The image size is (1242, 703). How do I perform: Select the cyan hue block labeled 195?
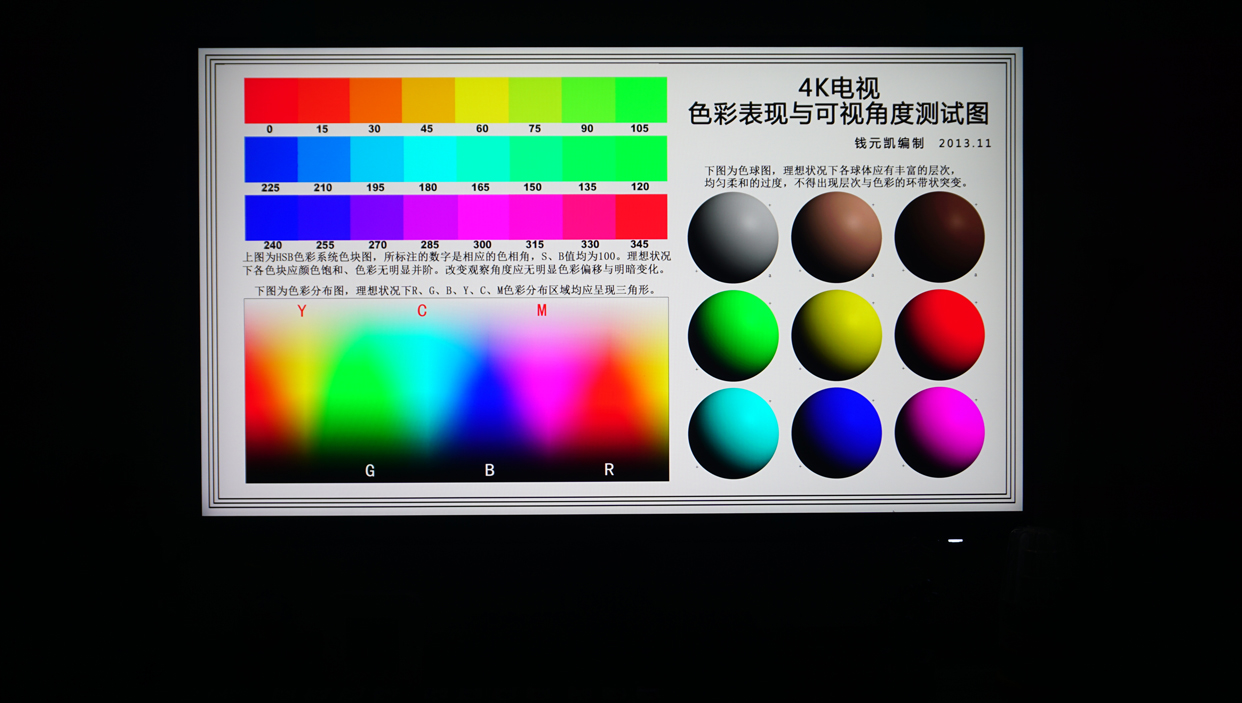click(375, 158)
